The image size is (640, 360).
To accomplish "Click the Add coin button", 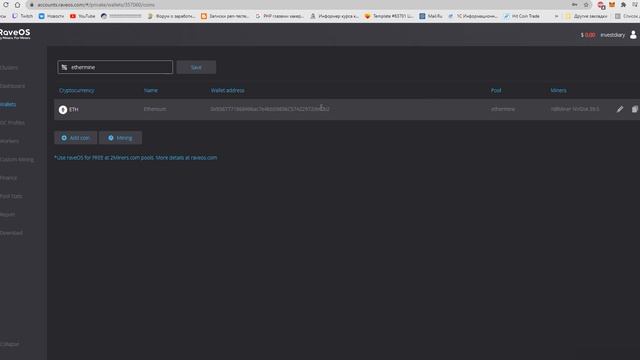I will click(76, 138).
